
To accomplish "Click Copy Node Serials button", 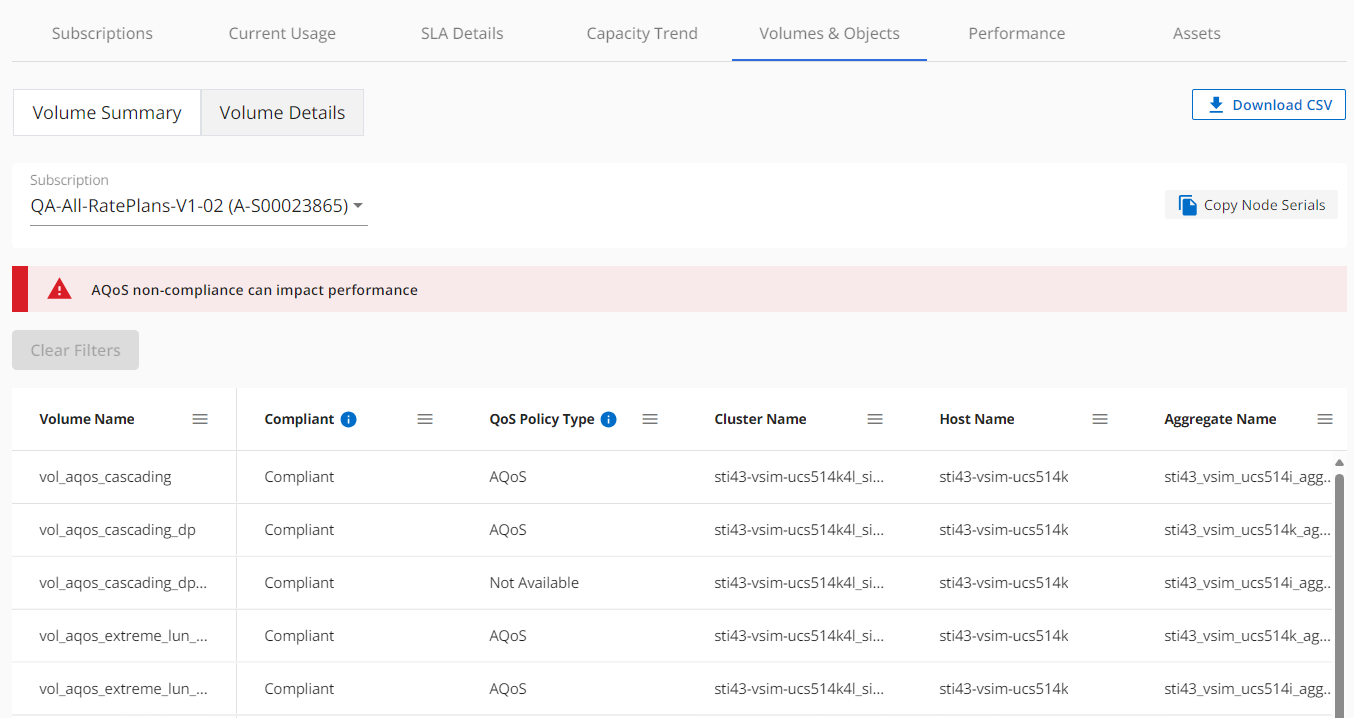I will pyautogui.click(x=1251, y=205).
